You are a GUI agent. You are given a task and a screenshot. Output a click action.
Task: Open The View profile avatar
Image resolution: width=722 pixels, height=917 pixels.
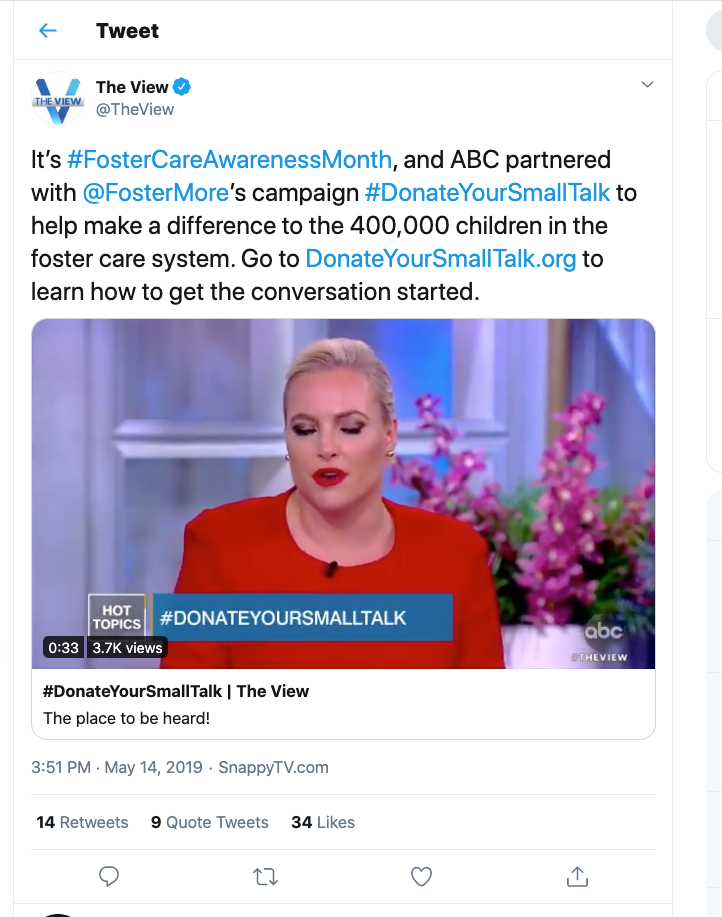tap(57, 99)
